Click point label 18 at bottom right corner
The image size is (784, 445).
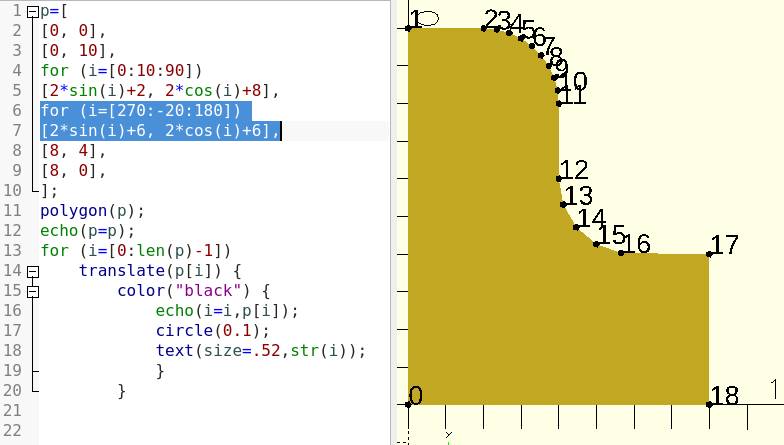click(724, 396)
